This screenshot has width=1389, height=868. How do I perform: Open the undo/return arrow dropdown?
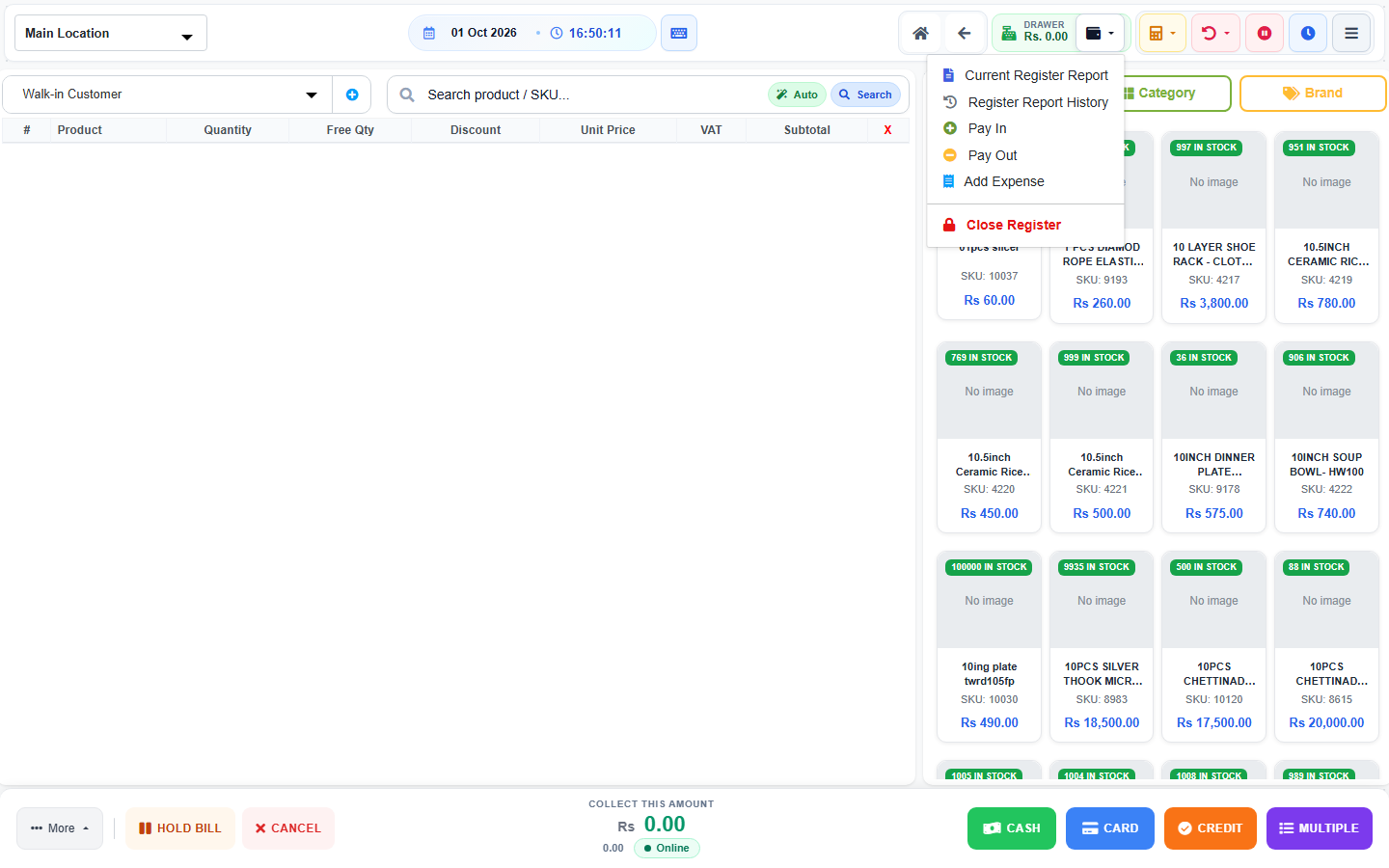[1215, 33]
